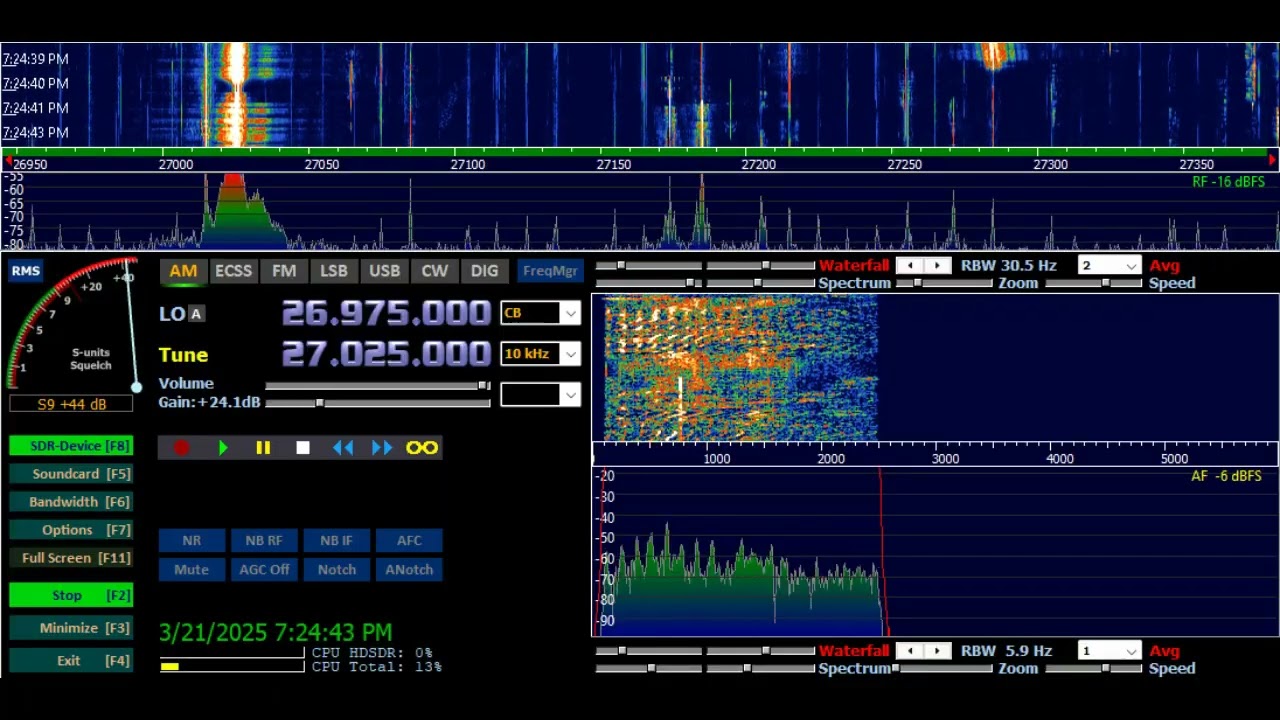The width and height of the screenshot is (1280, 720).
Task: Open the RF averaging dropdown showing 2
Action: pyautogui.click(x=1109, y=266)
